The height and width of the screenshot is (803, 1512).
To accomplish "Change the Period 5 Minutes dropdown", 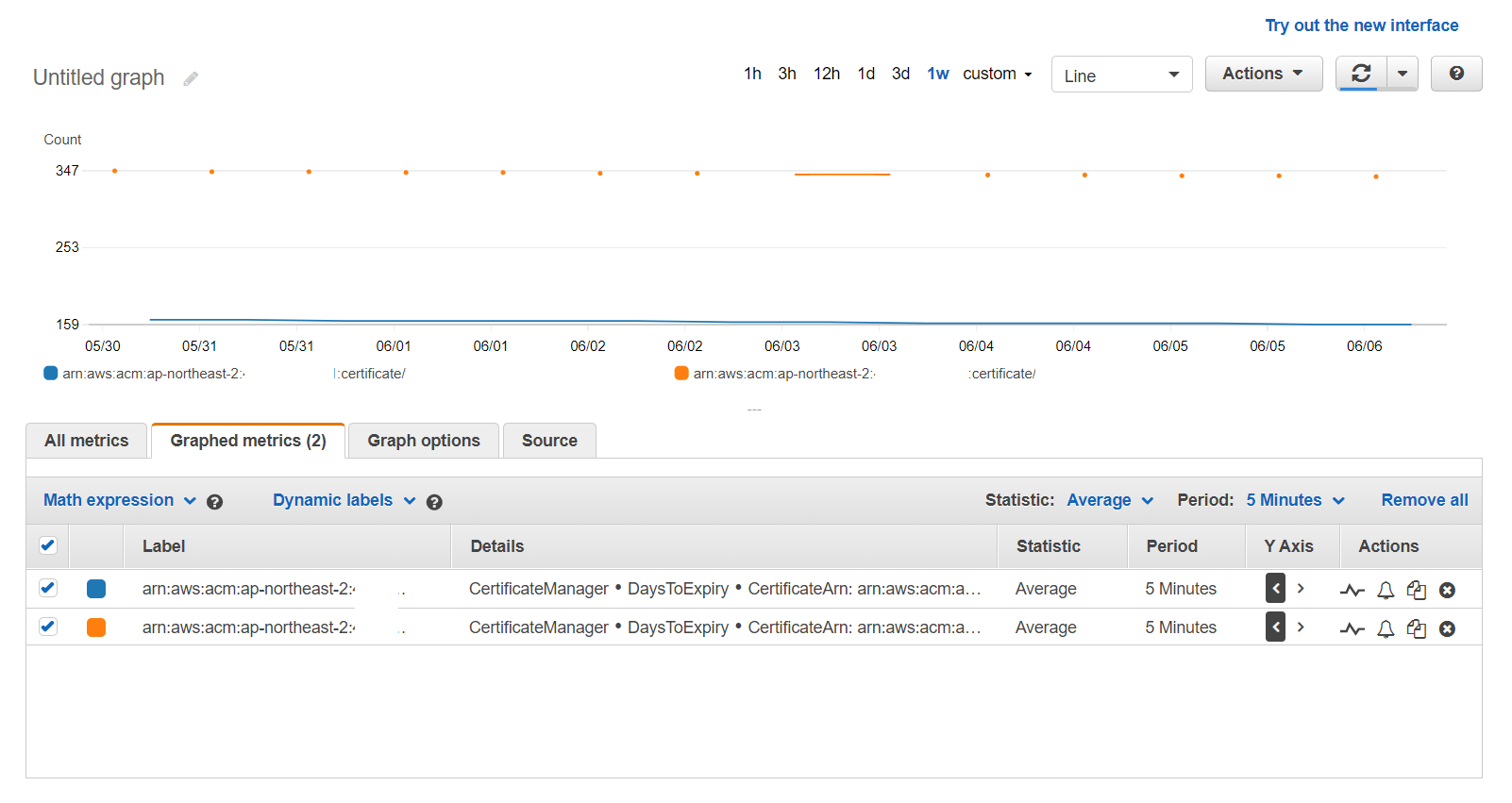I will pos(1295,500).
